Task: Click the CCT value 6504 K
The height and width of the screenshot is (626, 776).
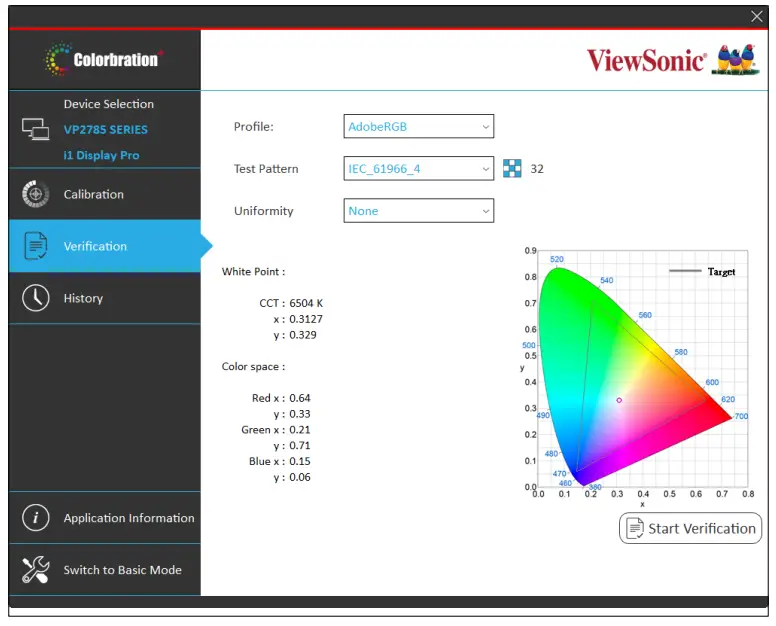Action: [306, 303]
